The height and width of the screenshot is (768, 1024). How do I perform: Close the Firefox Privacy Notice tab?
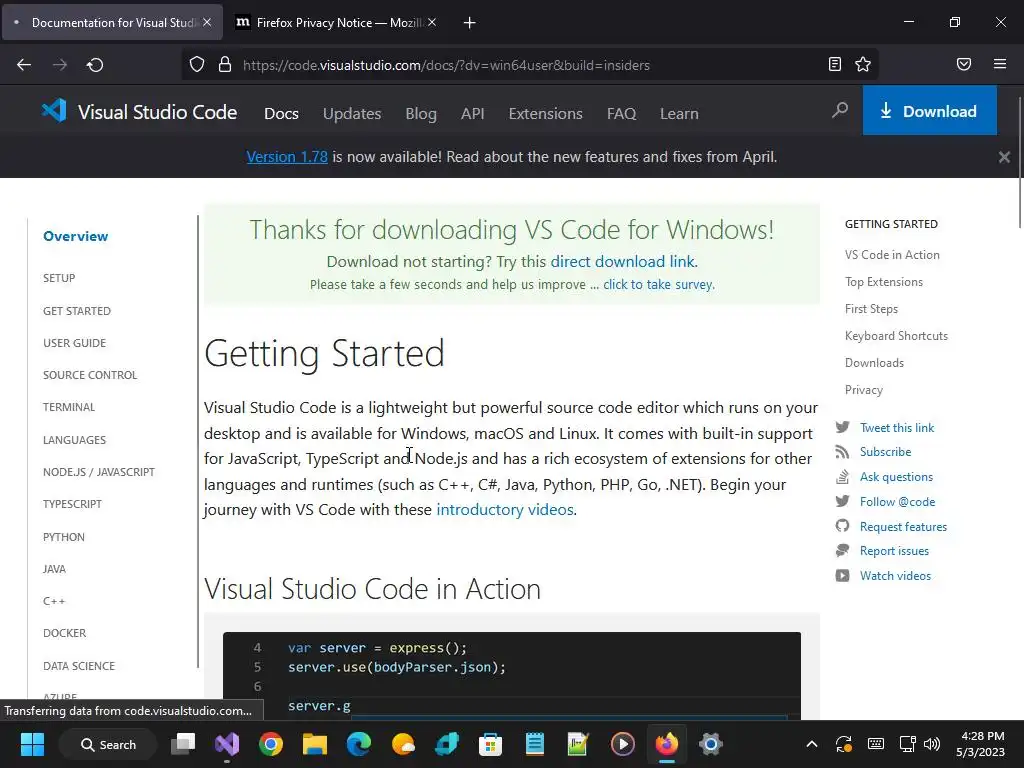click(432, 22)
